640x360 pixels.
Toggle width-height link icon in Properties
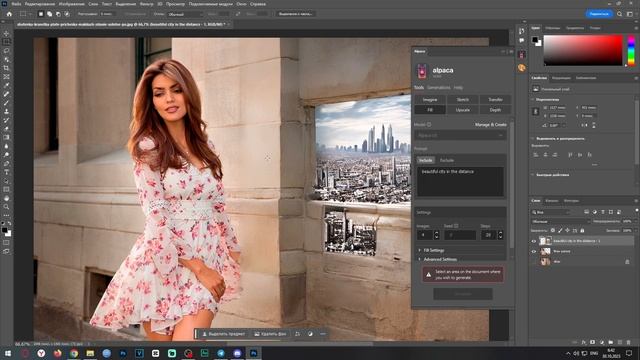[536, 112]
